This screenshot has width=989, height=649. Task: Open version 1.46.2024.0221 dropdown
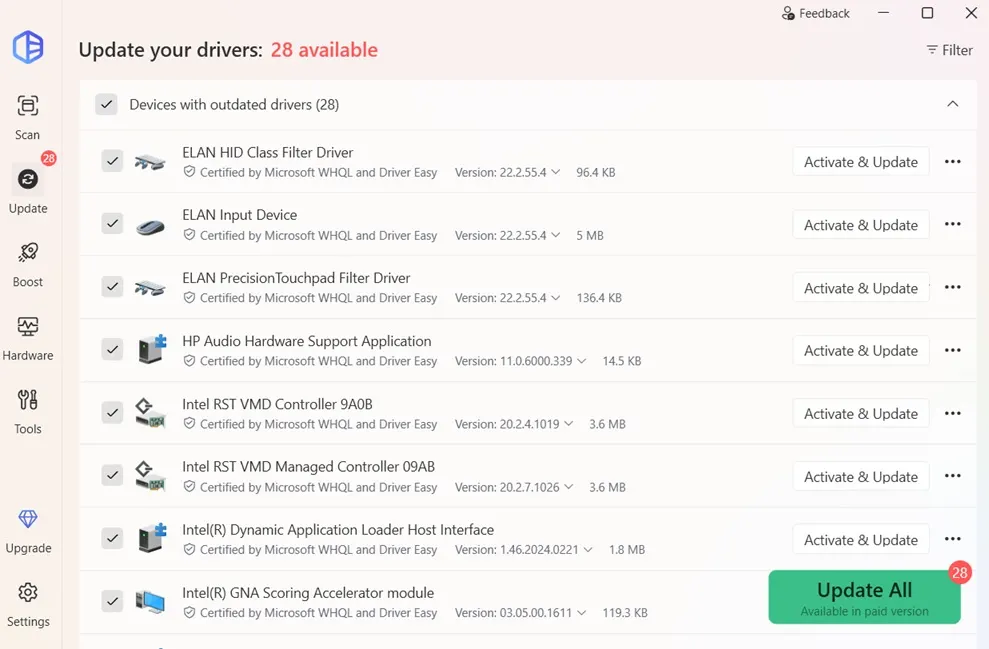click(588, 549)
